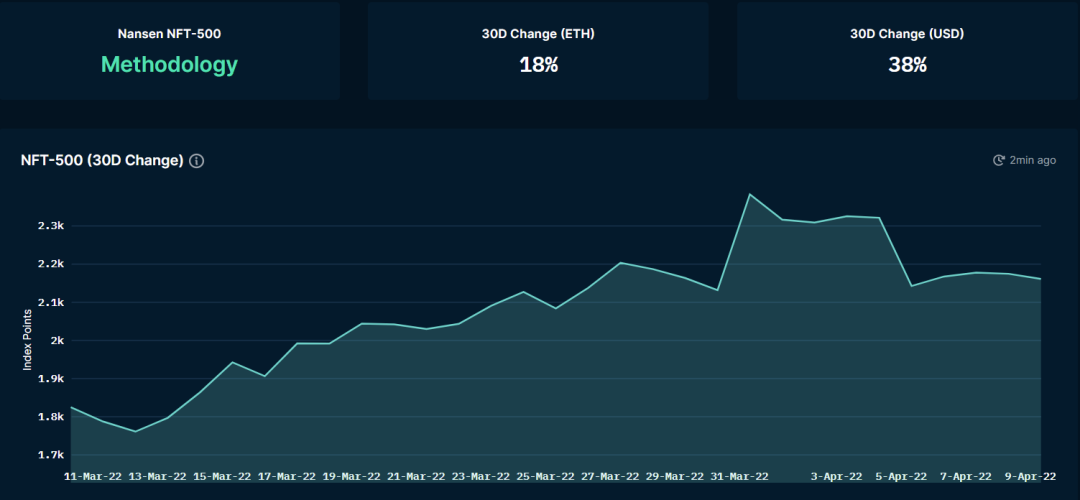Select the 18% value in ETH change card
The image size is (1080, 500).
pos(538,65)
